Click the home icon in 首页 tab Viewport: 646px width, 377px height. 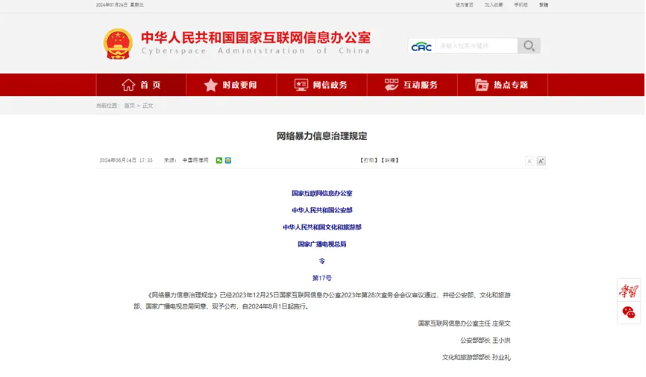coord(128,85)
